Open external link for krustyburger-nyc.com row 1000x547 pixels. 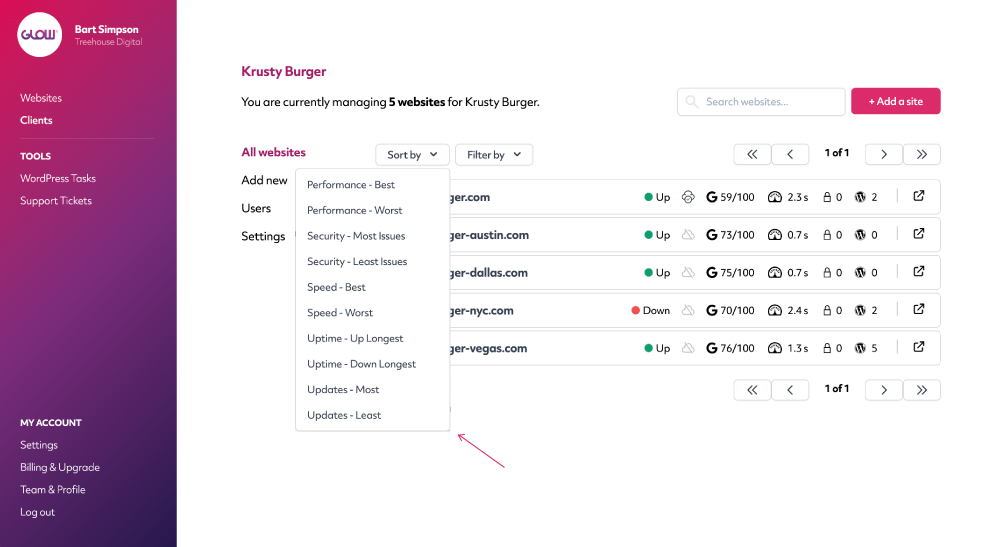point(918,309)
